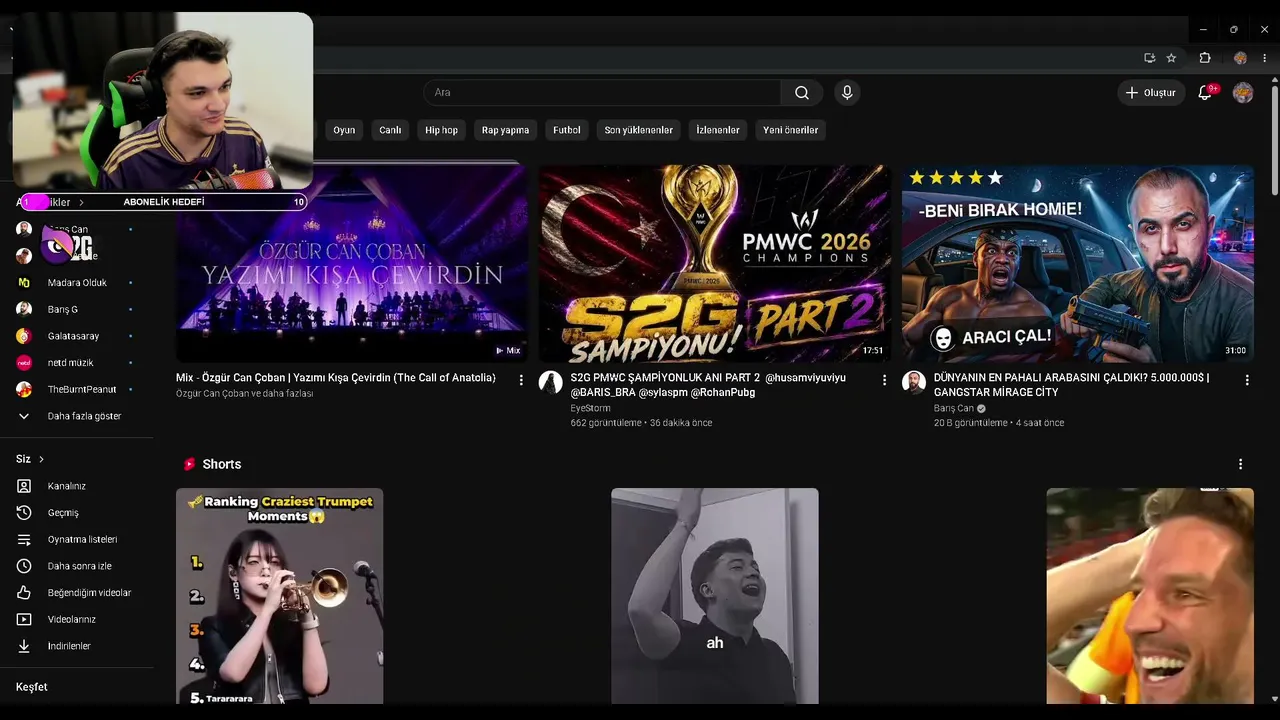
Task: Start voice search with the microphone icon
Action: 847,93
